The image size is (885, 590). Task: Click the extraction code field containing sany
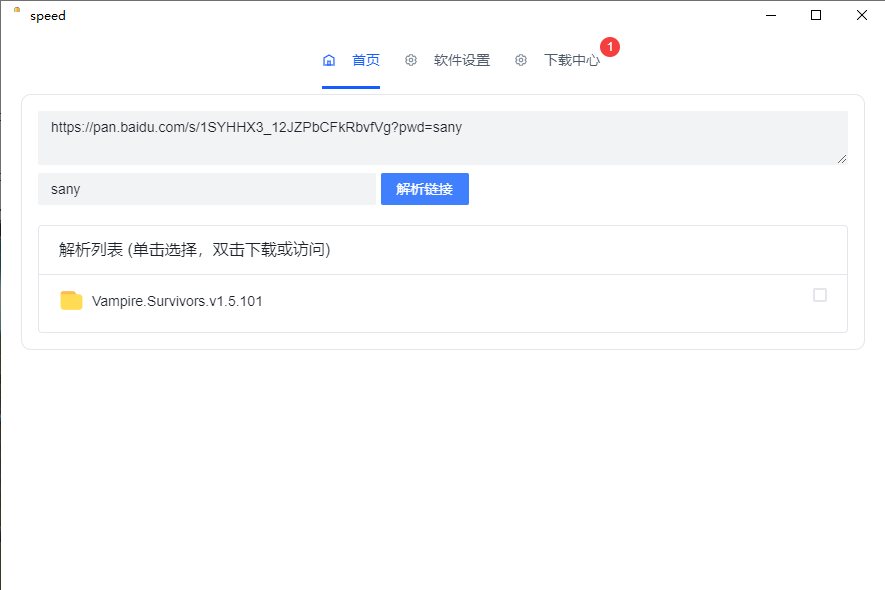[x=207, y=189]
